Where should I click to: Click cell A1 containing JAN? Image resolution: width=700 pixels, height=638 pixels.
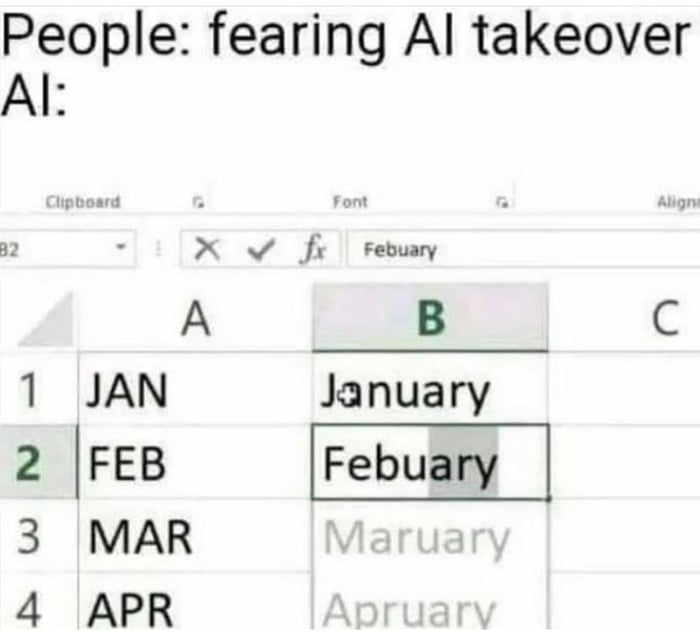coord(196,390)
